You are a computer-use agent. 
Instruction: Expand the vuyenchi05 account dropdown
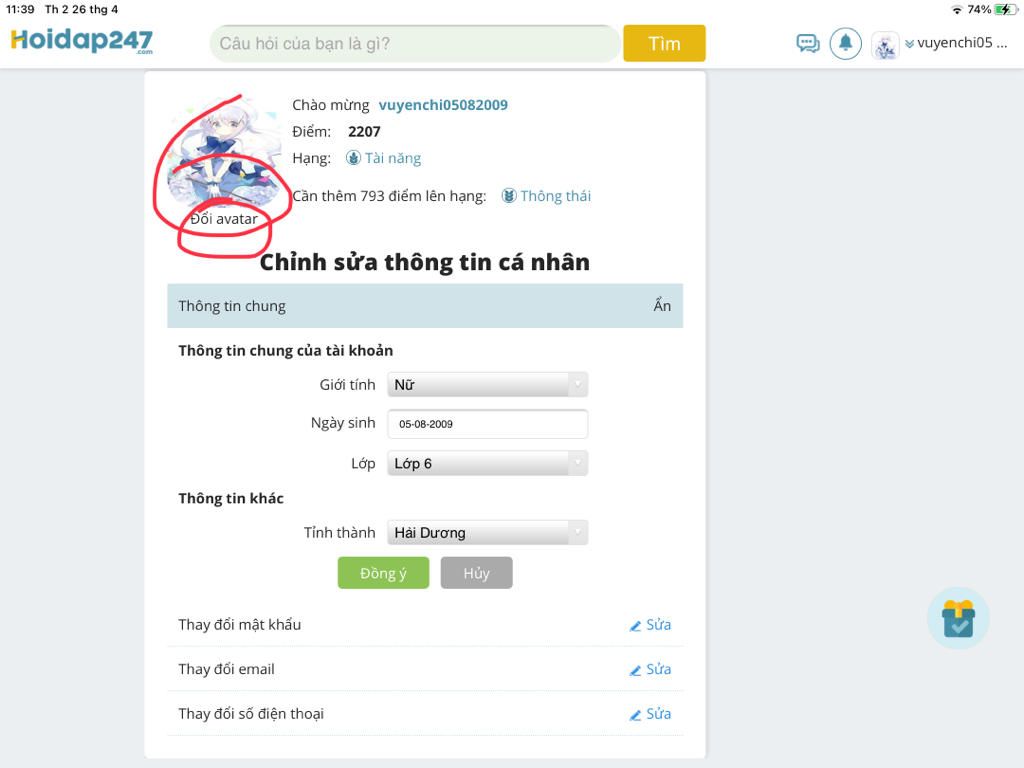(957, 43)
